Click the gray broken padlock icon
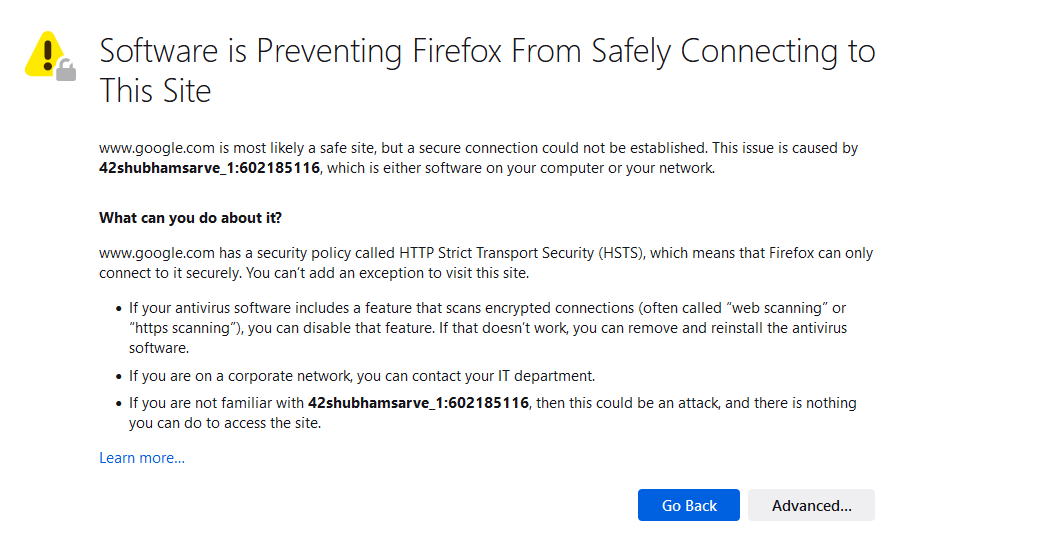1051x548 pixels. pyautogui.click(x=66, y=70)
